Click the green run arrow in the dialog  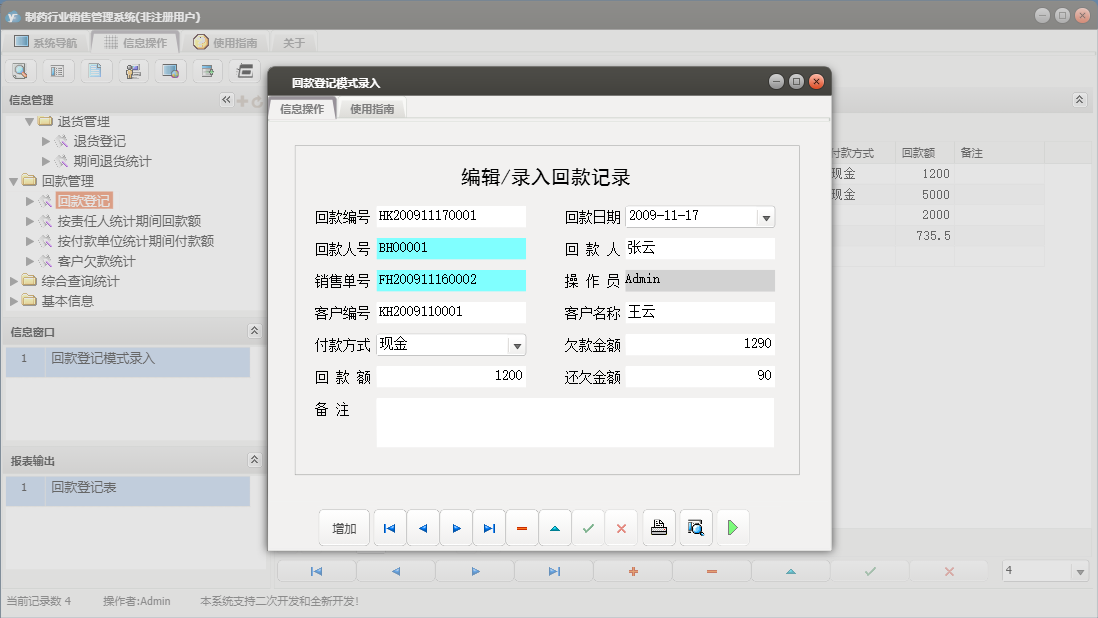click(x=732, y=527)
